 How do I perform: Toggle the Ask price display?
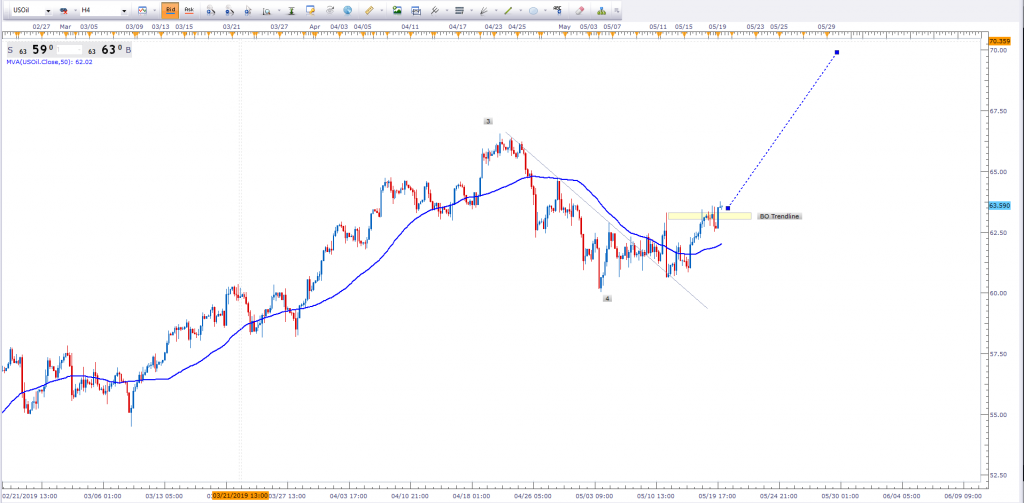click(189, 9)
